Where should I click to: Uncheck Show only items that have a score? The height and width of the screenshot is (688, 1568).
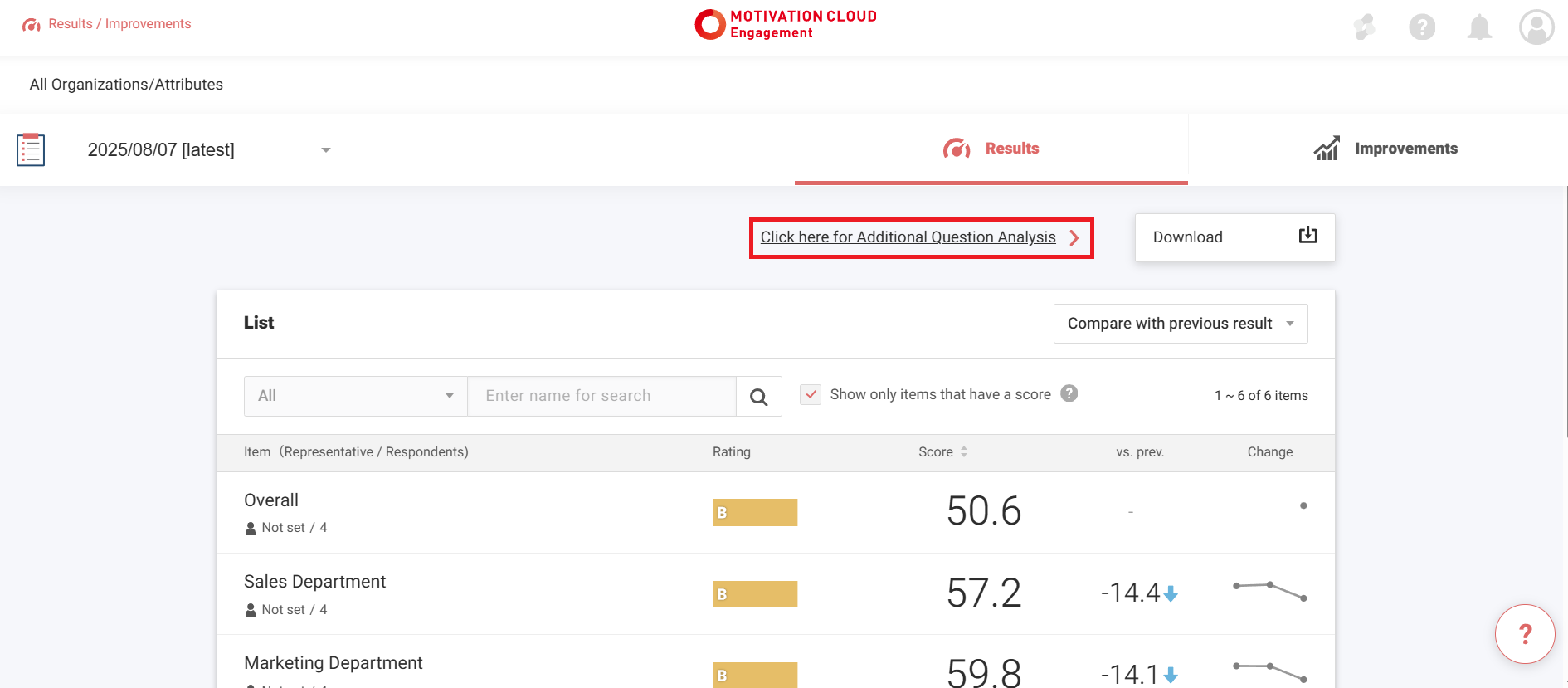click(811, 395)
